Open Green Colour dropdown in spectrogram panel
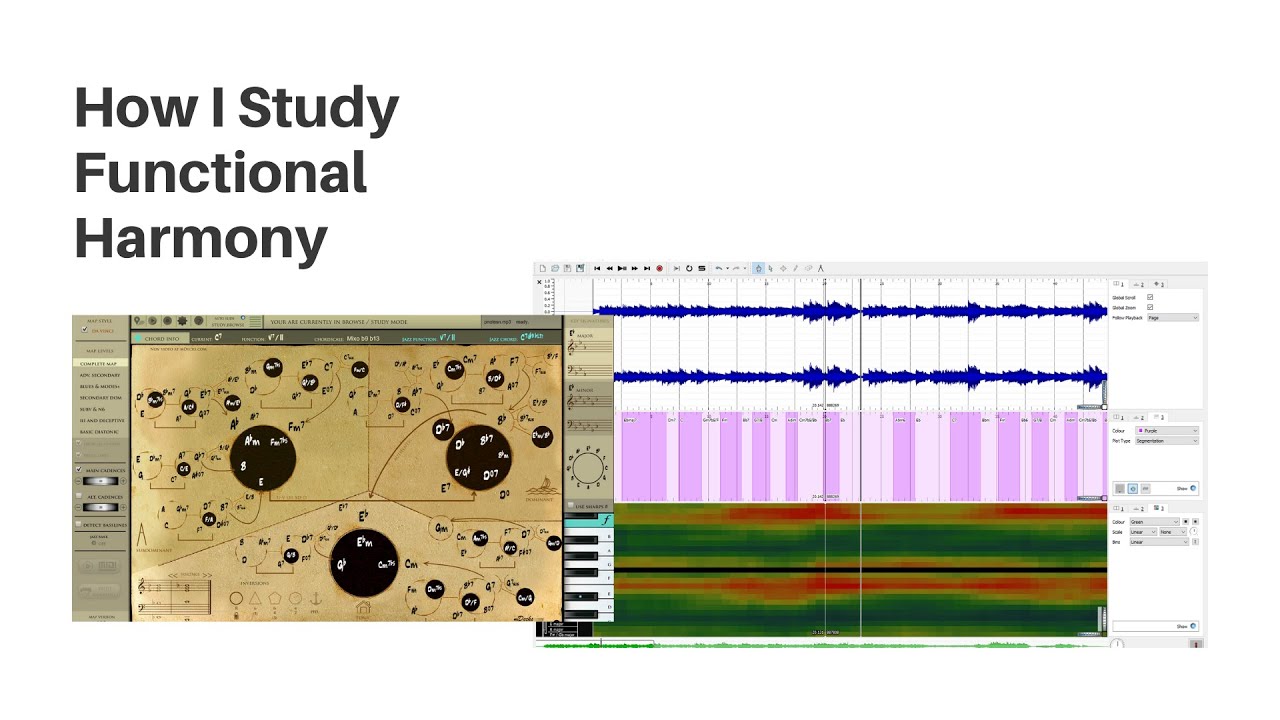 (x=1155, y=522)
